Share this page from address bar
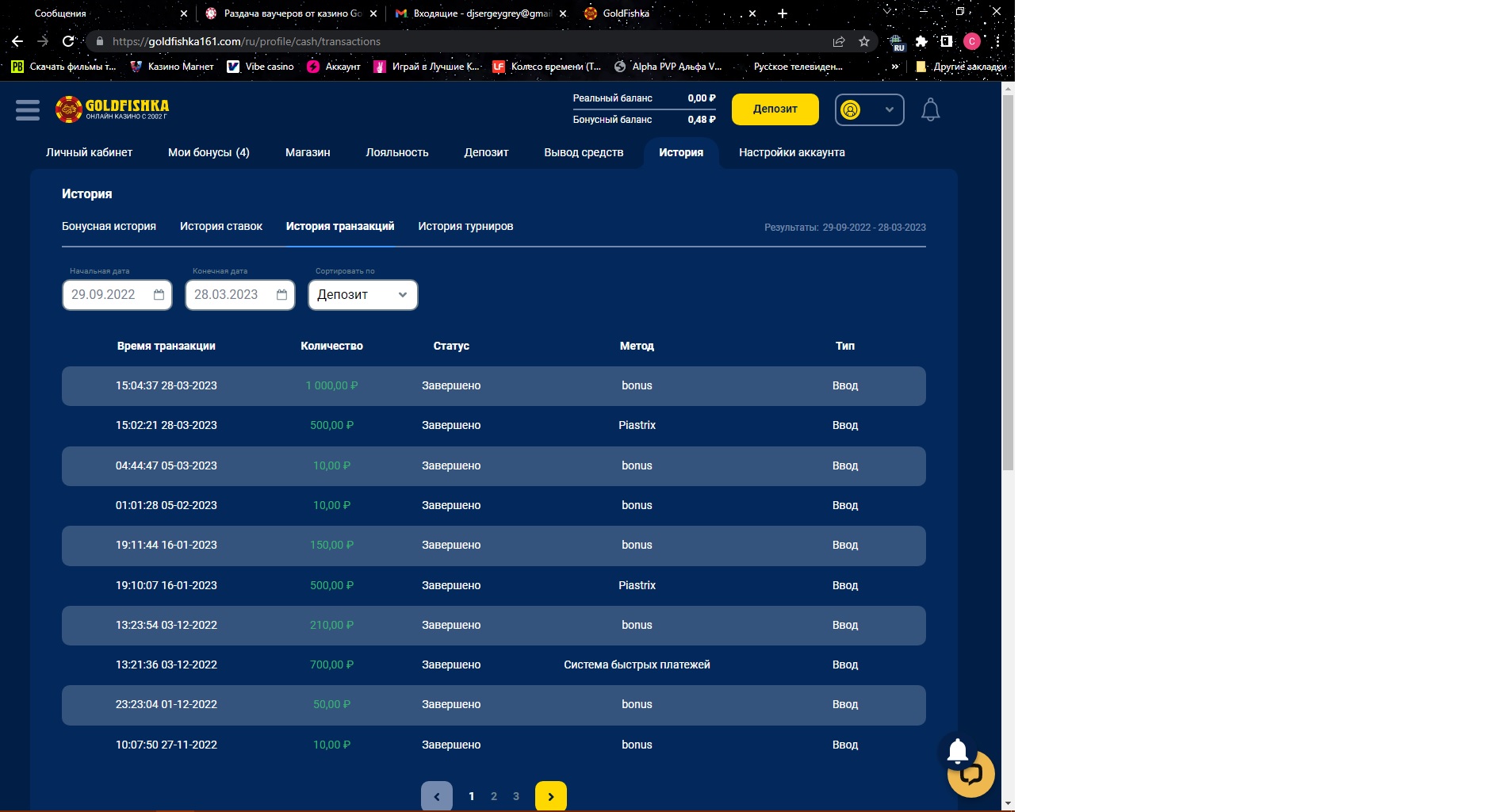The width and height of the screenshot is (1512, 812). [x=839, y=41]
